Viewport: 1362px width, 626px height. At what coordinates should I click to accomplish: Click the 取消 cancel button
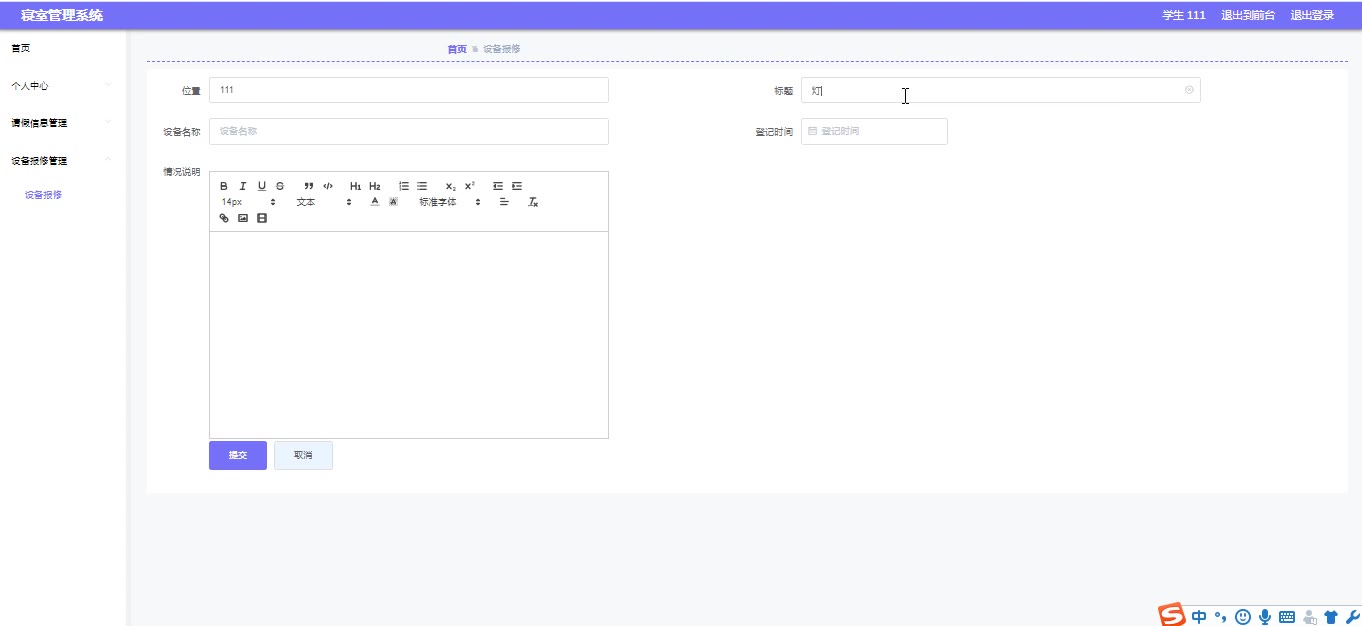(303, 455)
